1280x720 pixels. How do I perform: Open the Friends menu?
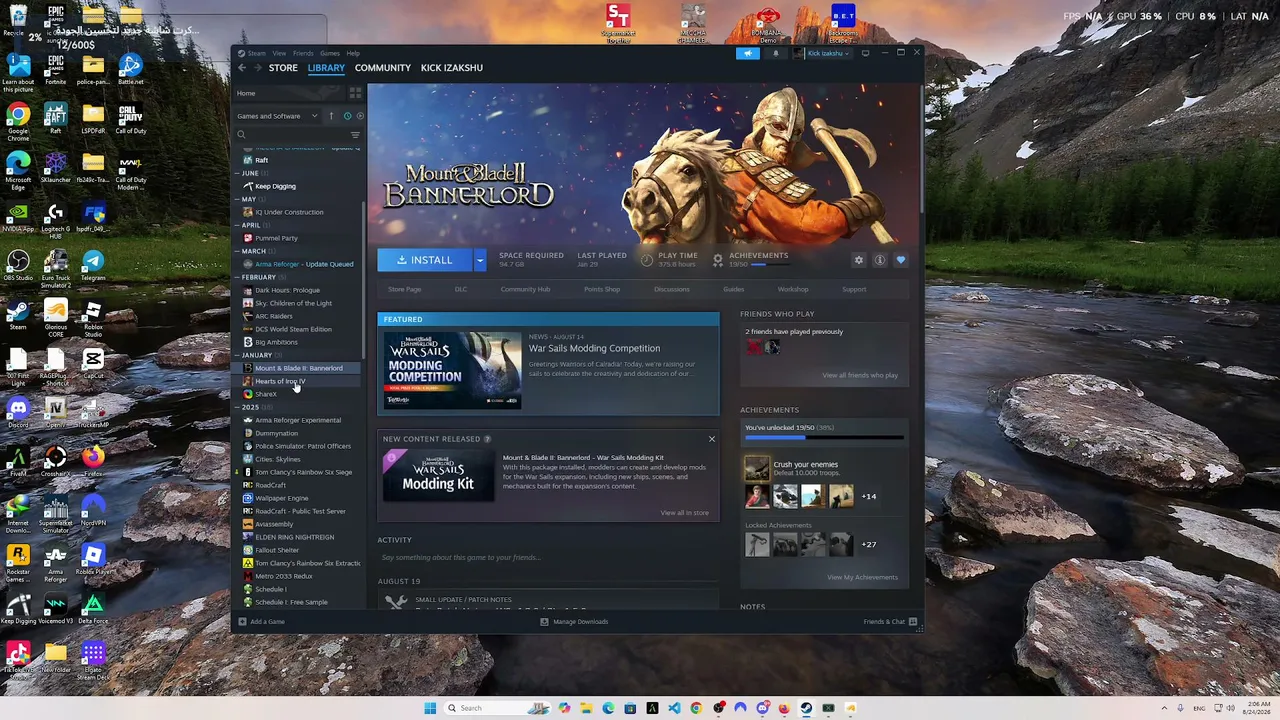click(303, 53)
